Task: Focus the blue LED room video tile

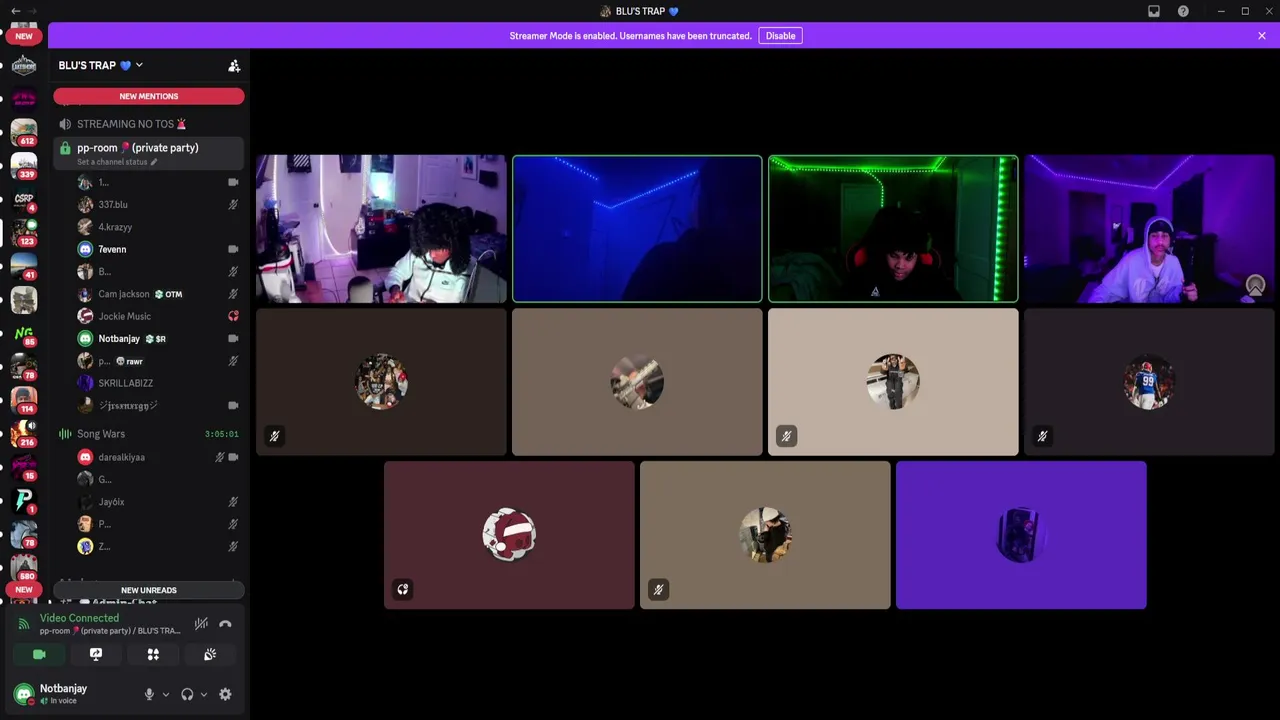Action: point(637,229)
